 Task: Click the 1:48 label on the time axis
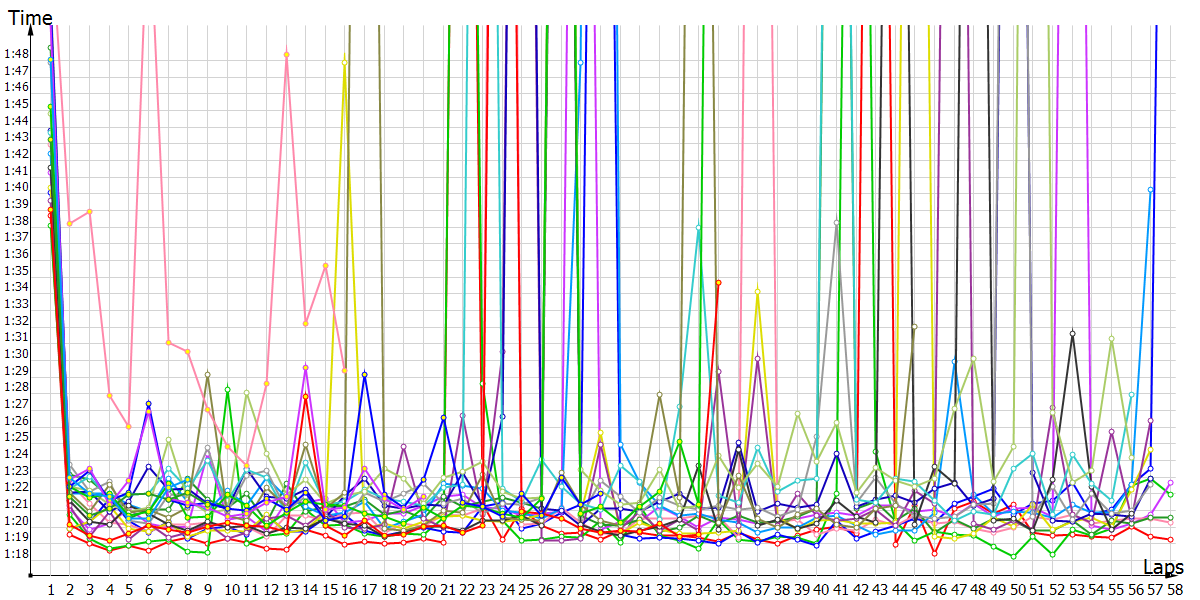[14, 54]
